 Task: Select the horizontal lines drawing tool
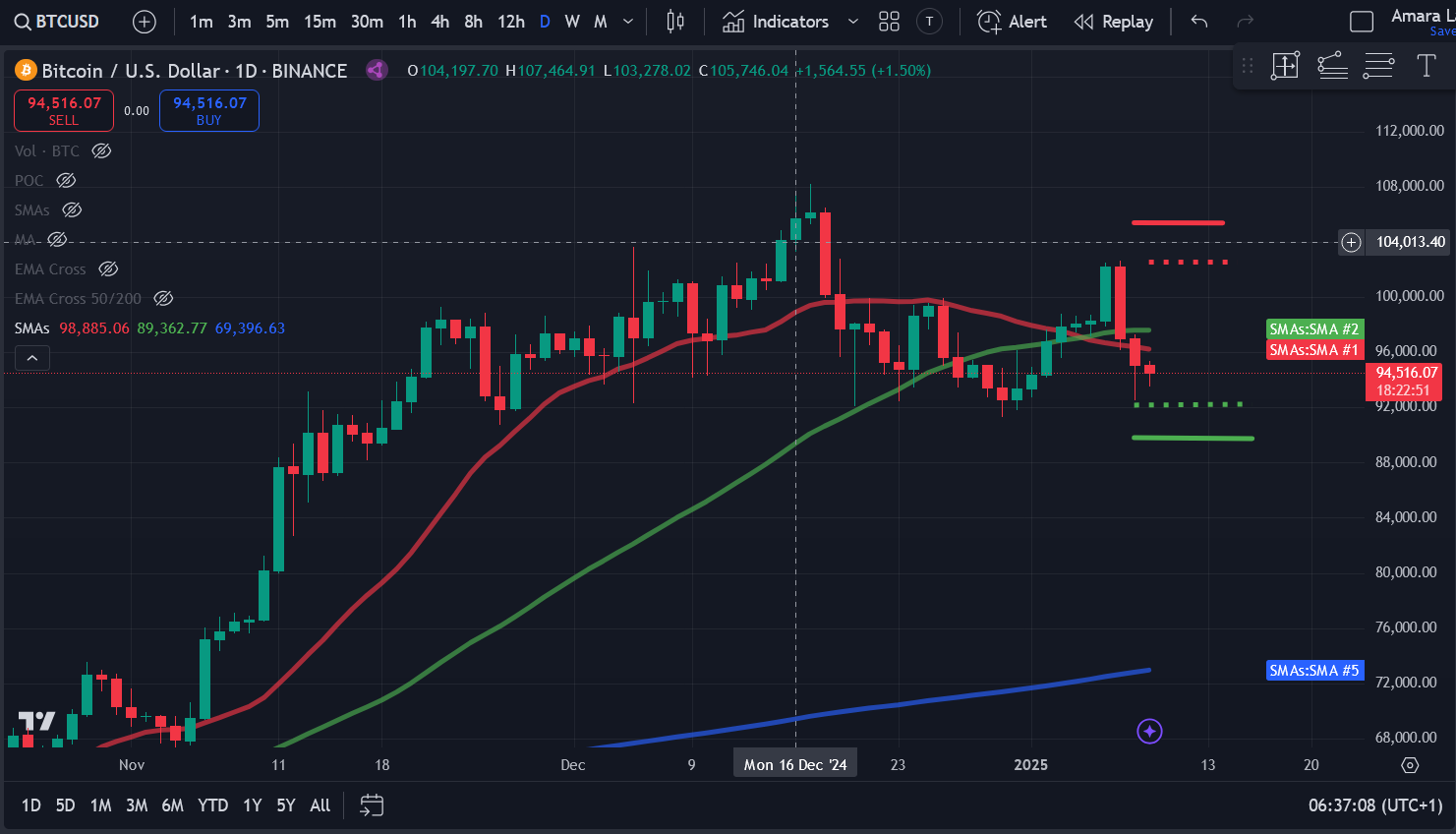[1378, 66]
